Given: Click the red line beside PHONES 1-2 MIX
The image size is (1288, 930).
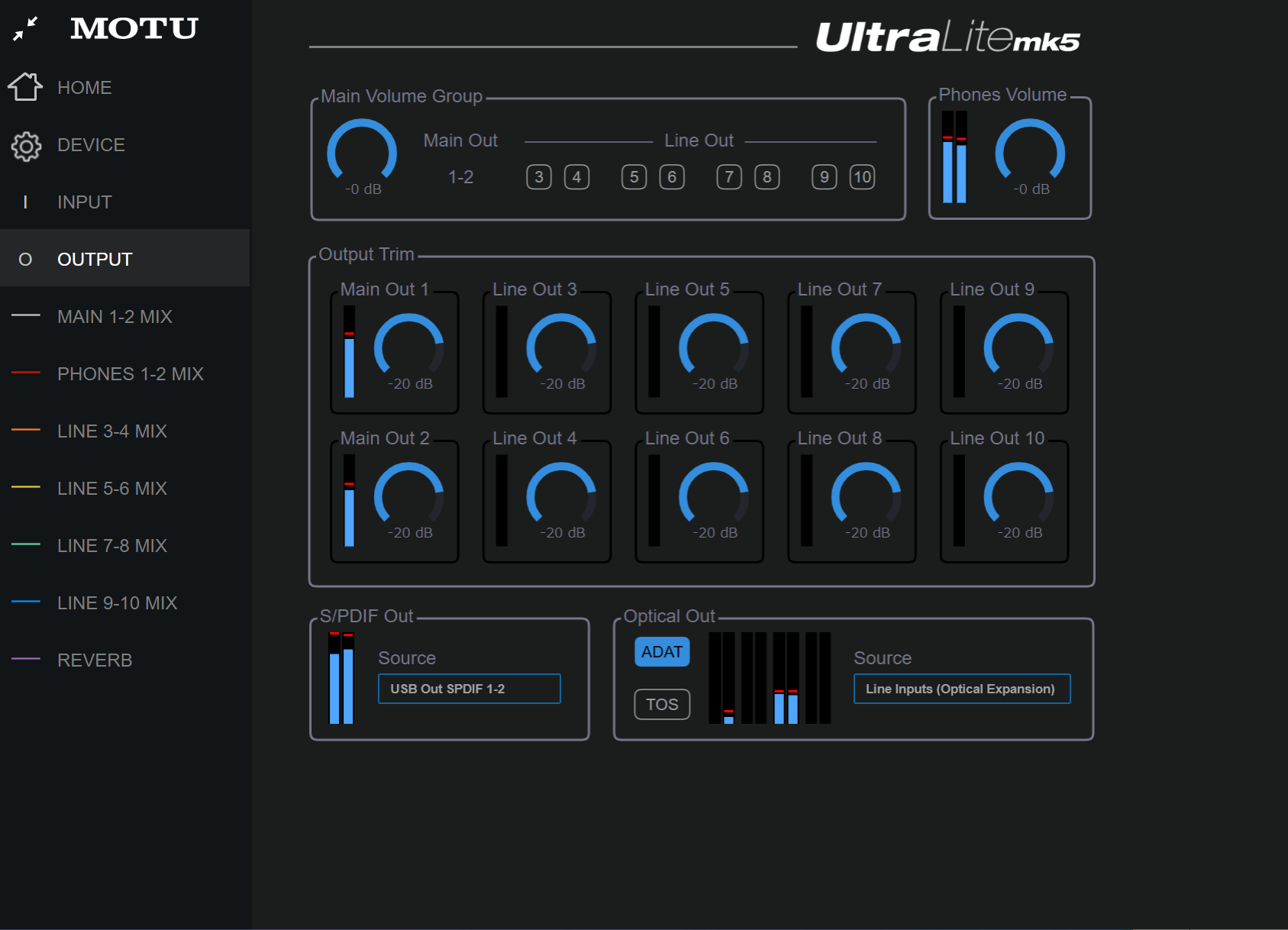Looking at the screenshot, I should coord(25,372).
